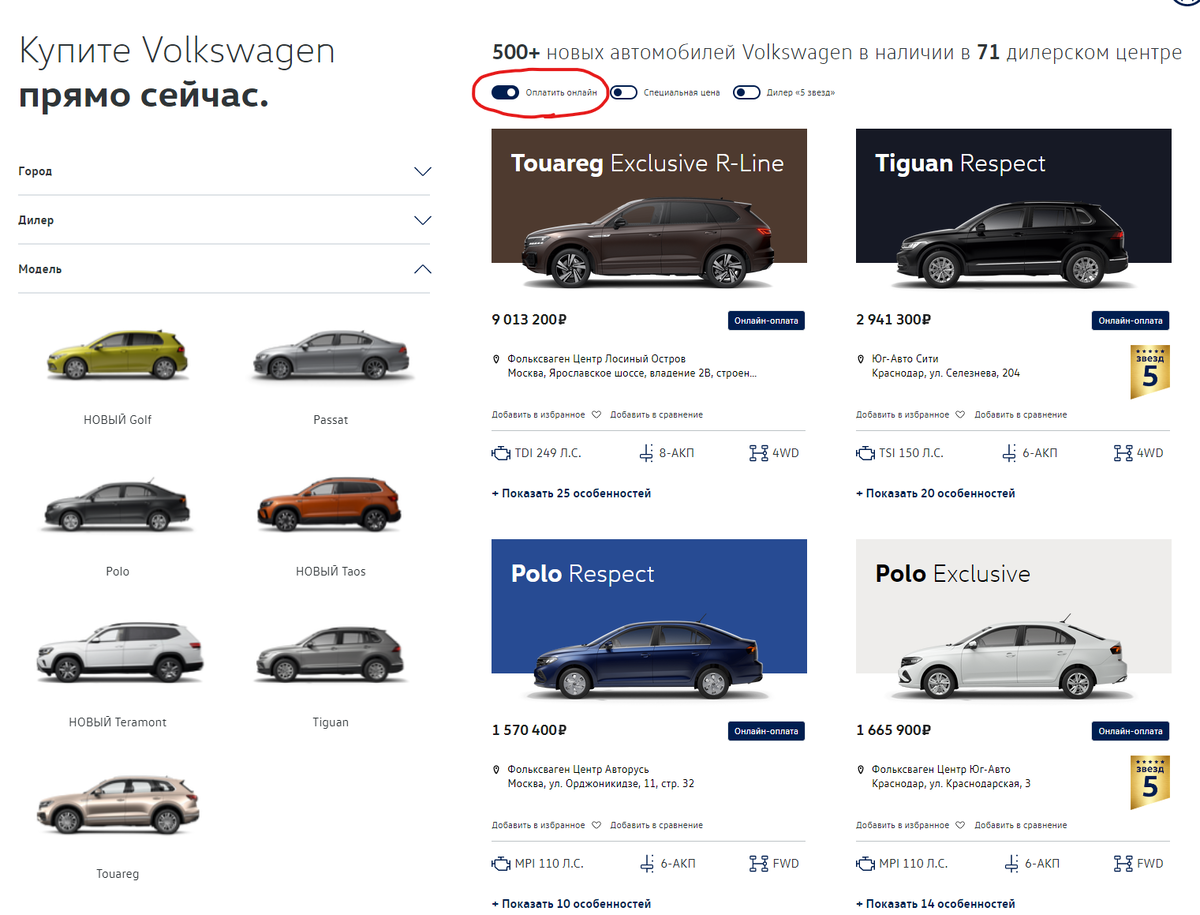Click the drivetrain icon on Touareg card
1200x915 pixels.
tap(759, 453)
